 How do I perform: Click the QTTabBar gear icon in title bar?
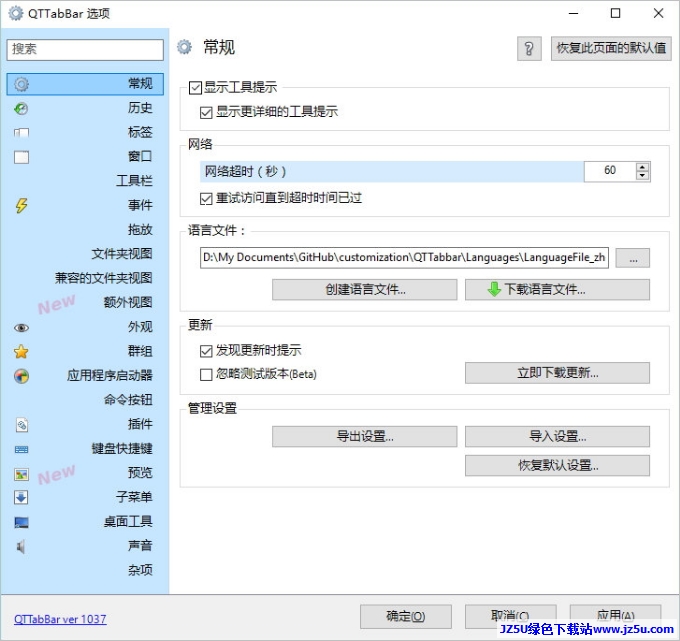[16, 13]
